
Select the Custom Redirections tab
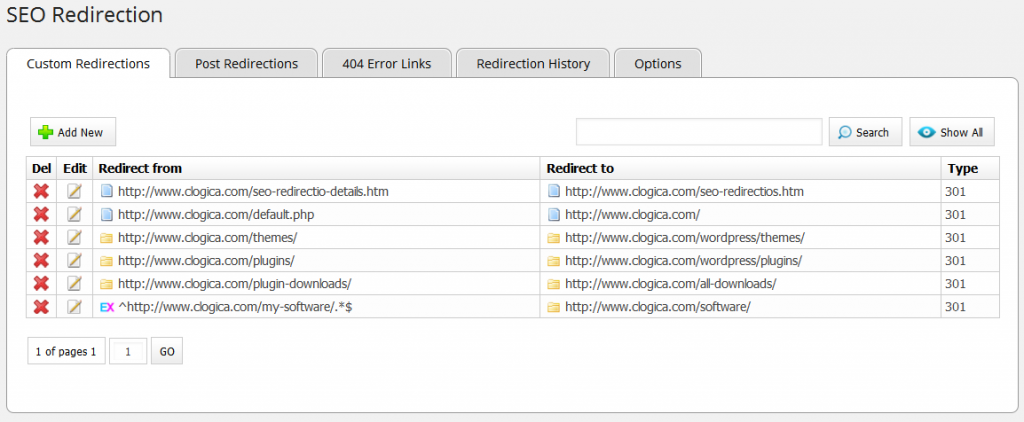coord(88,63)
